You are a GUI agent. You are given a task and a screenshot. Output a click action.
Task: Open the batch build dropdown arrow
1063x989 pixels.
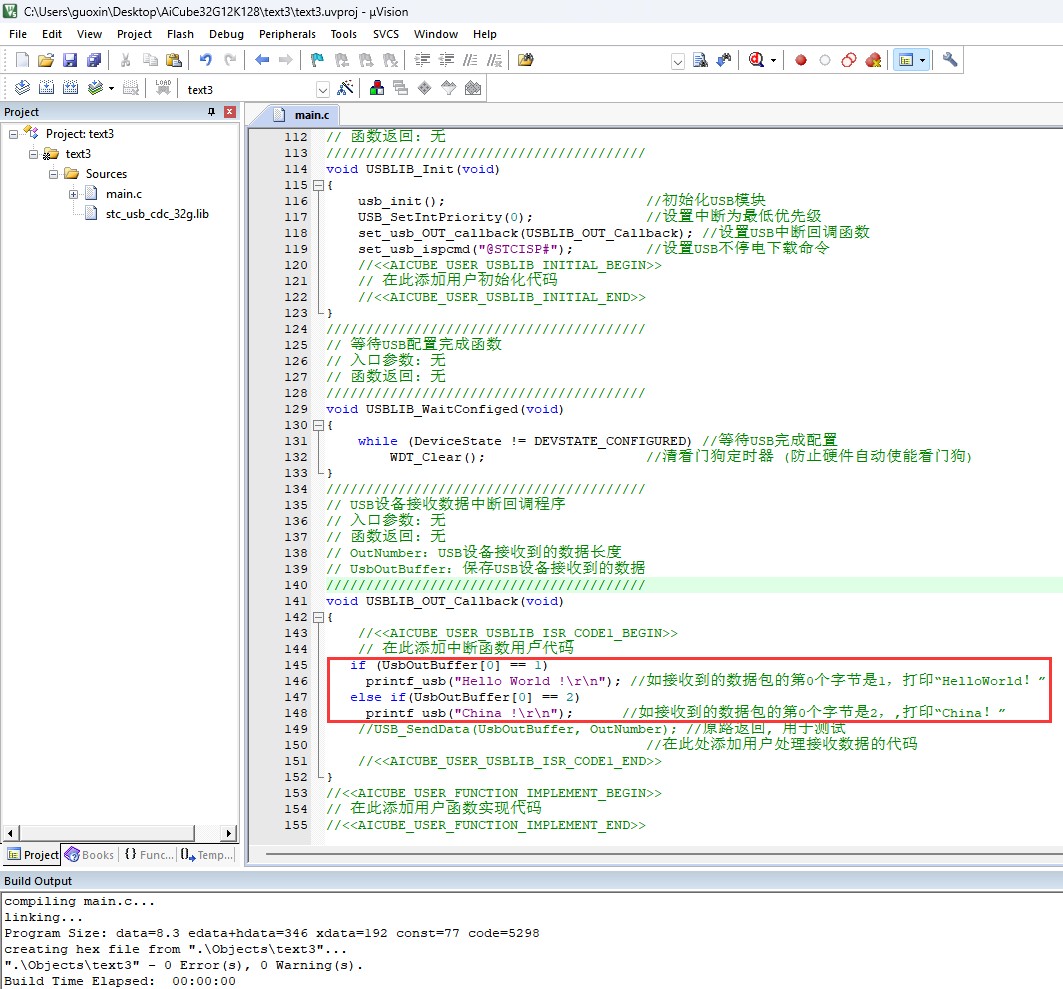pyautogui.click(x=111, y=89)
